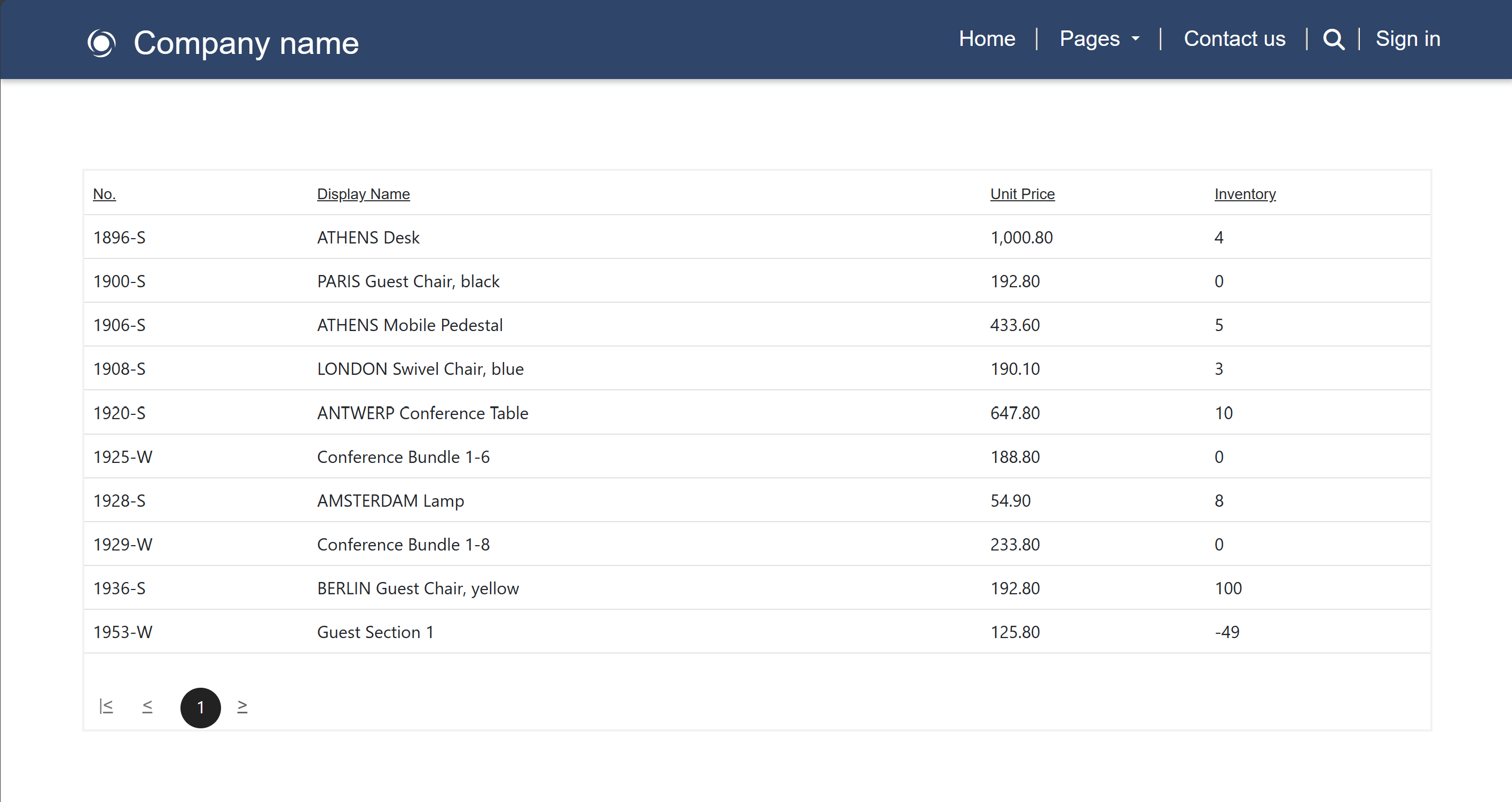Click the AMSTERDAM Lamp product

tap(390, 500)
